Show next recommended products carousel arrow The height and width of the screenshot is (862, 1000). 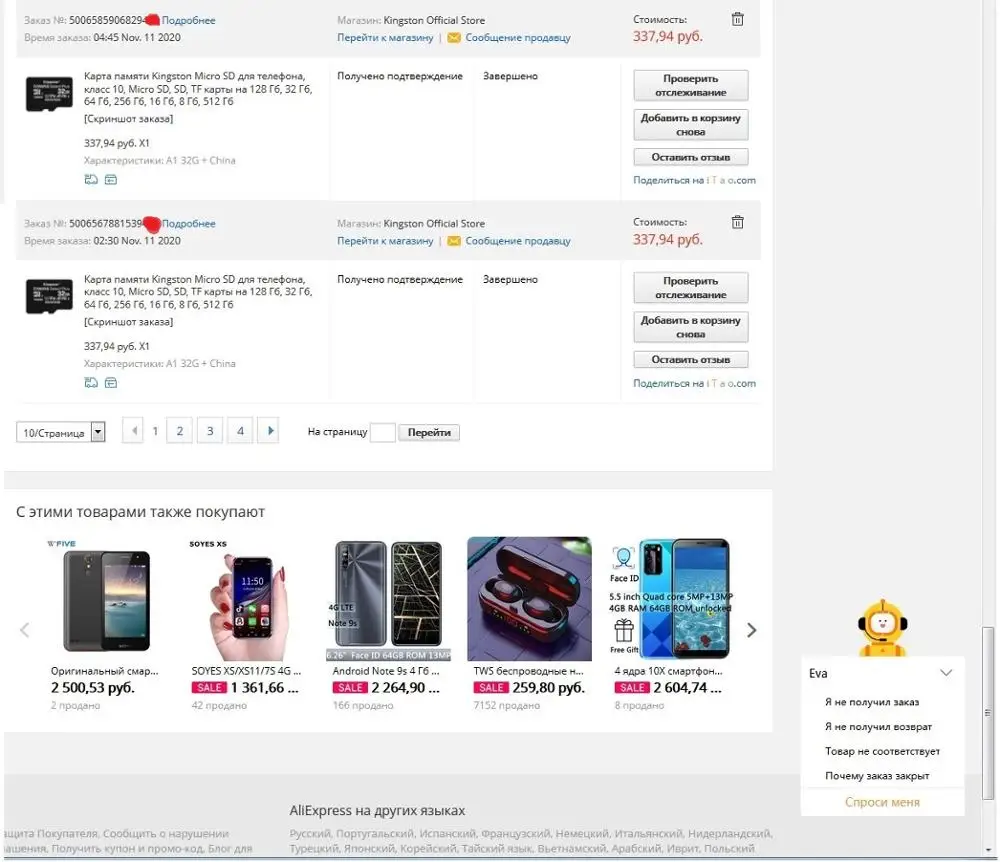click(x=751, y=630)
